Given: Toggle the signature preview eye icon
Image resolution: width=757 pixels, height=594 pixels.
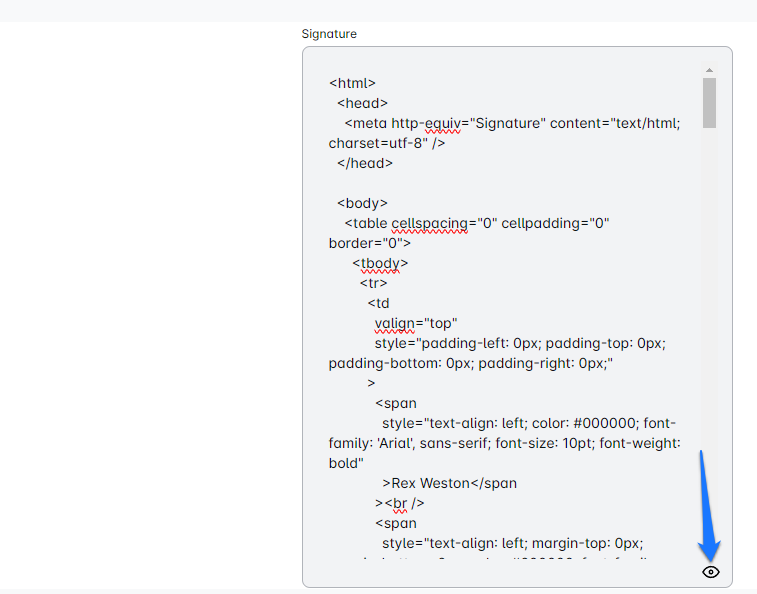Looking at the screenshot, I should pos(711,572).
